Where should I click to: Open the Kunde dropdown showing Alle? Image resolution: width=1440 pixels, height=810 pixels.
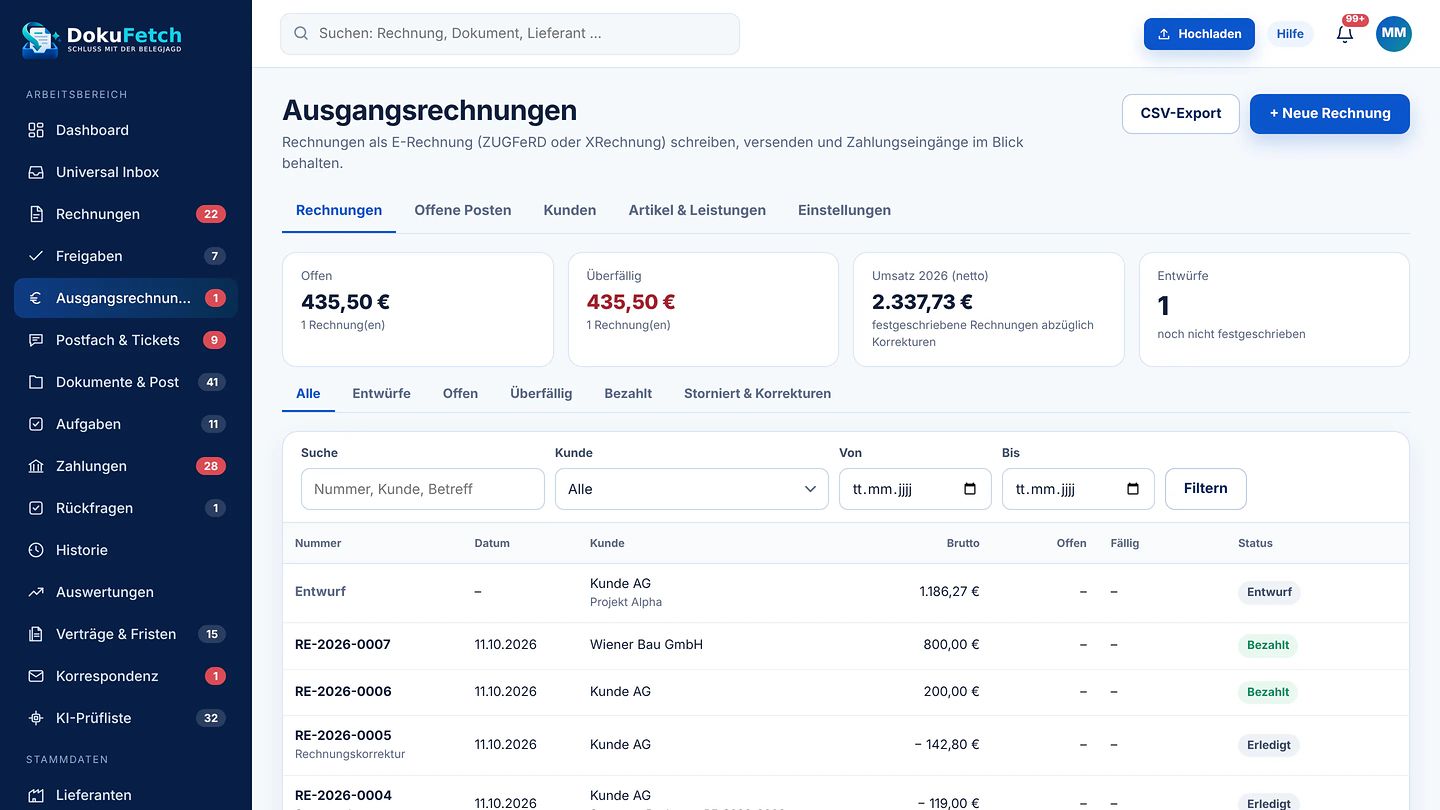point(692,489)
